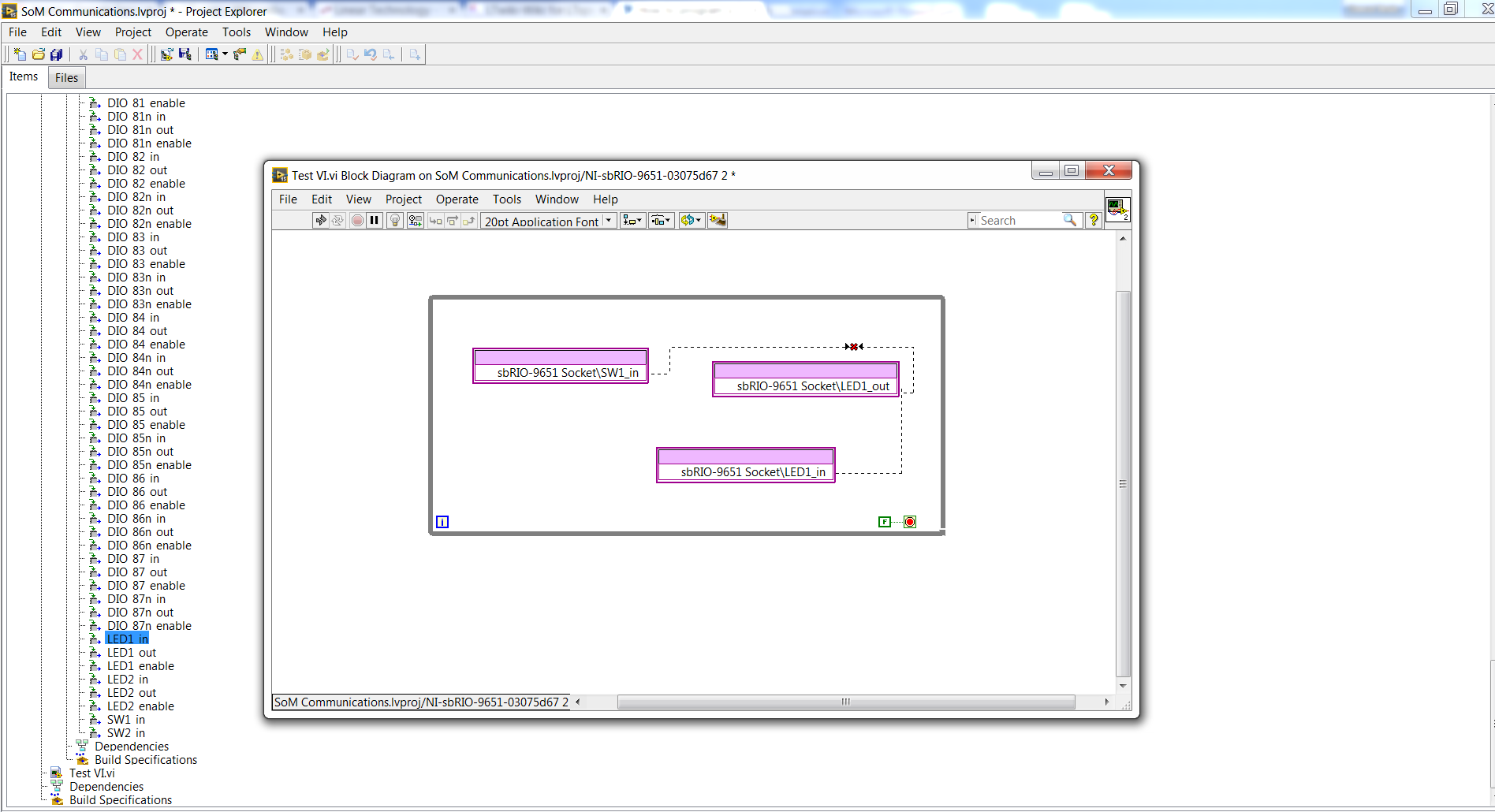
Task: Click the Step Over icon
Action: [453, 221]
